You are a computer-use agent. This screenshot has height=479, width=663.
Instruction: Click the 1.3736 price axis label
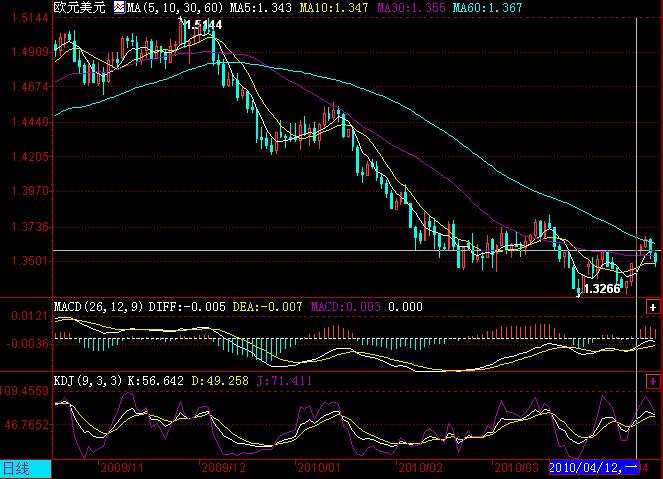coord(30,227)
